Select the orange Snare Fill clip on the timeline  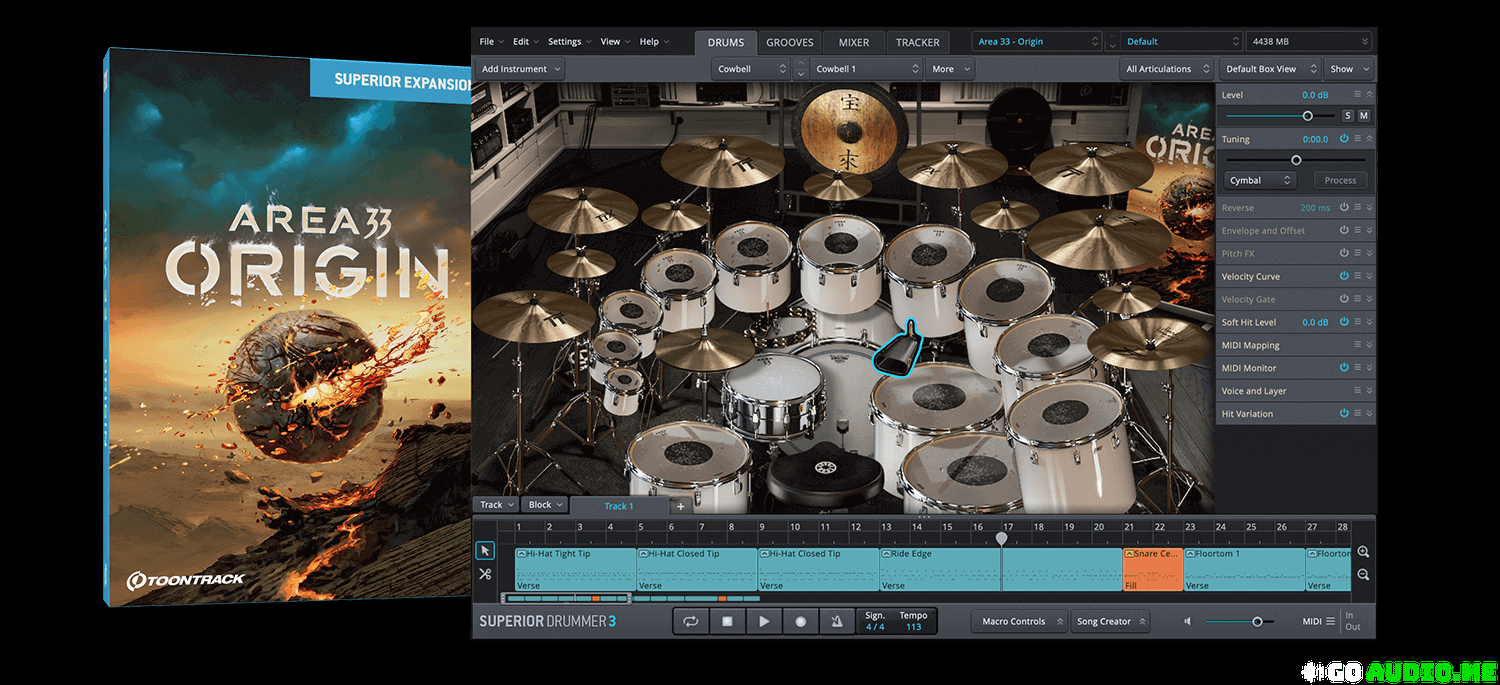1152,570
